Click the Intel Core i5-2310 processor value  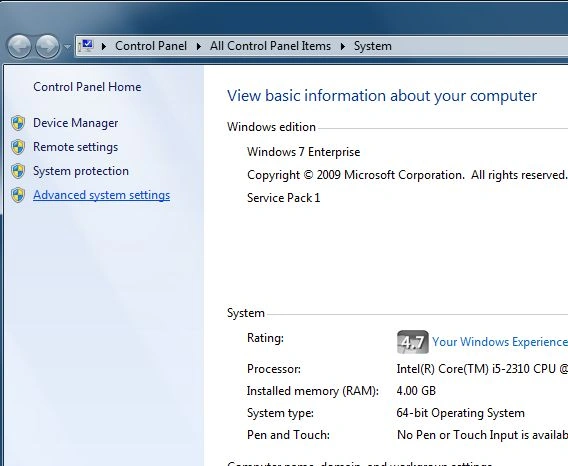click(x=482, y=369)
